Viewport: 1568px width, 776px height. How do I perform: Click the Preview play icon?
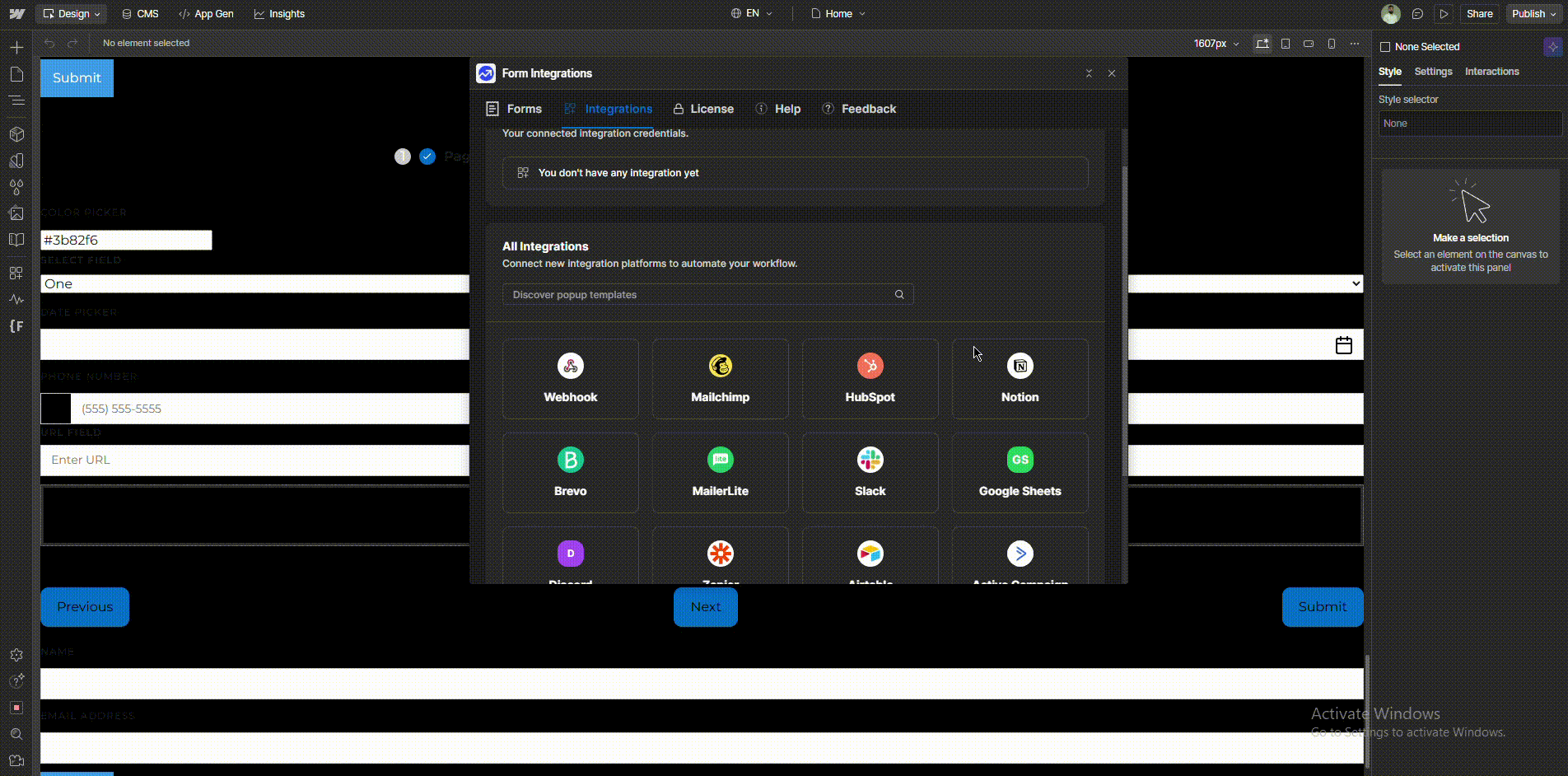point(1444,14)
